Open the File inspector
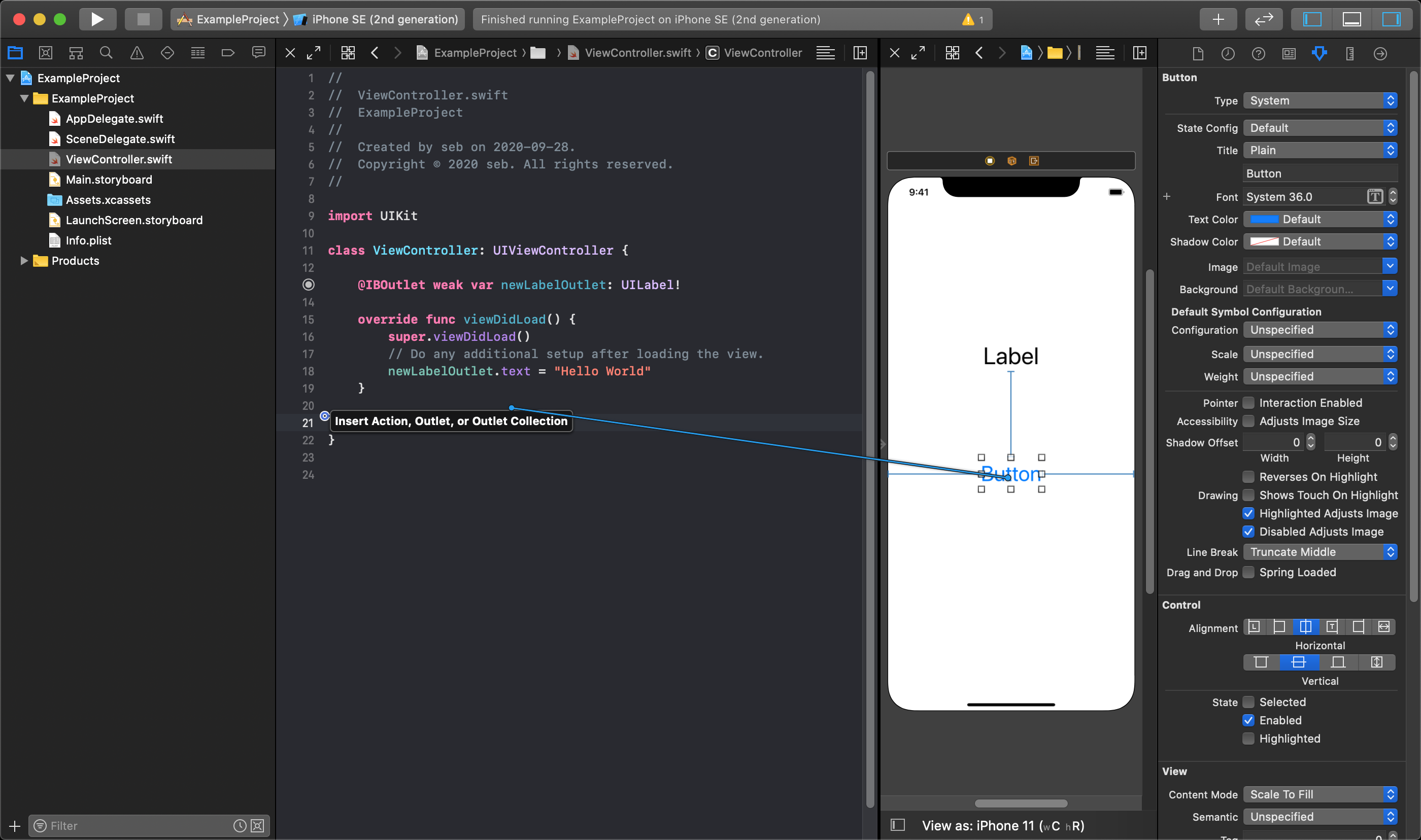The height and width of the screenshot is (840, 1421). (x=1197, y=54)
